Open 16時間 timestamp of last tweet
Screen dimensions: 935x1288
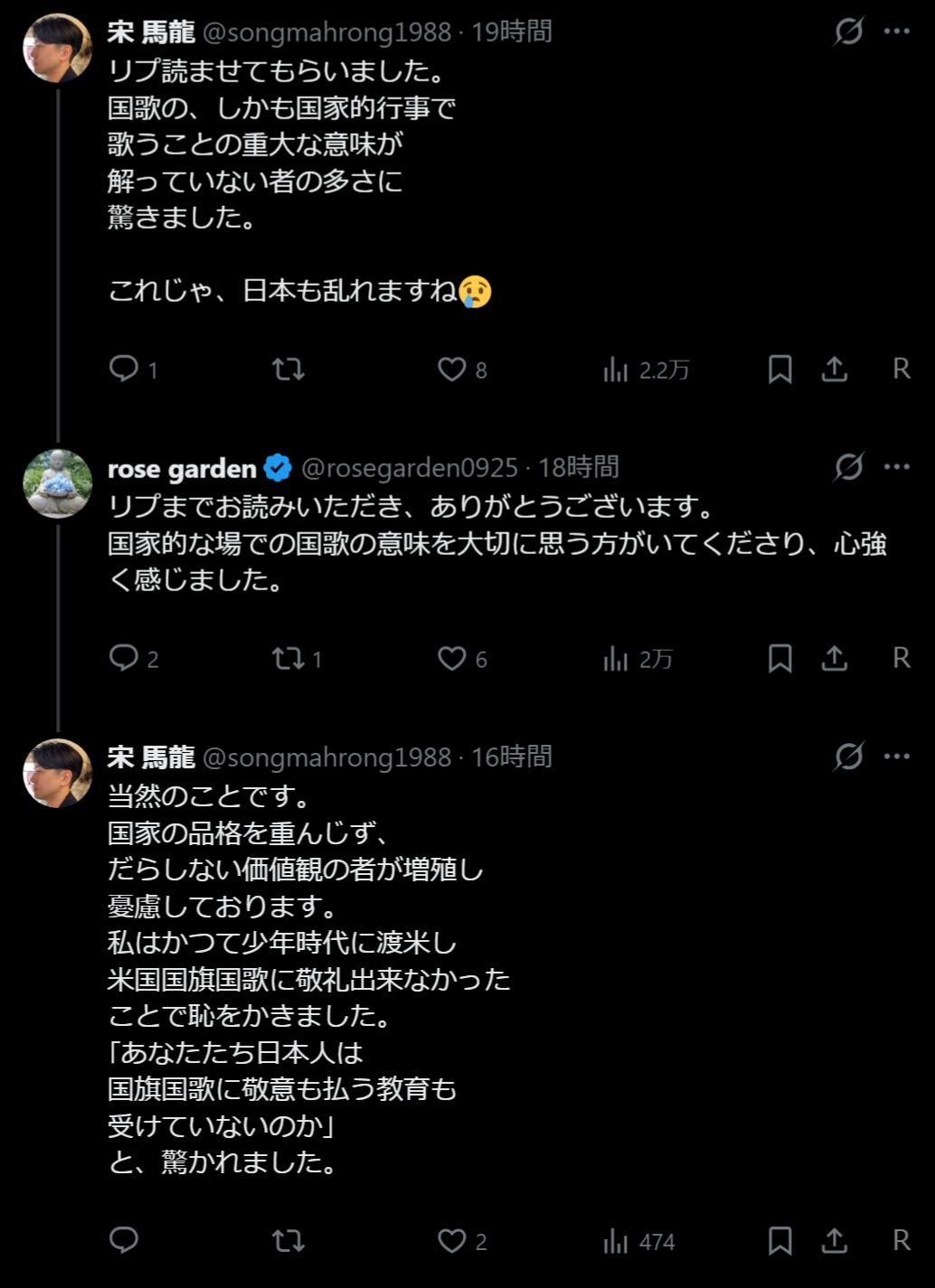point(512,757)
